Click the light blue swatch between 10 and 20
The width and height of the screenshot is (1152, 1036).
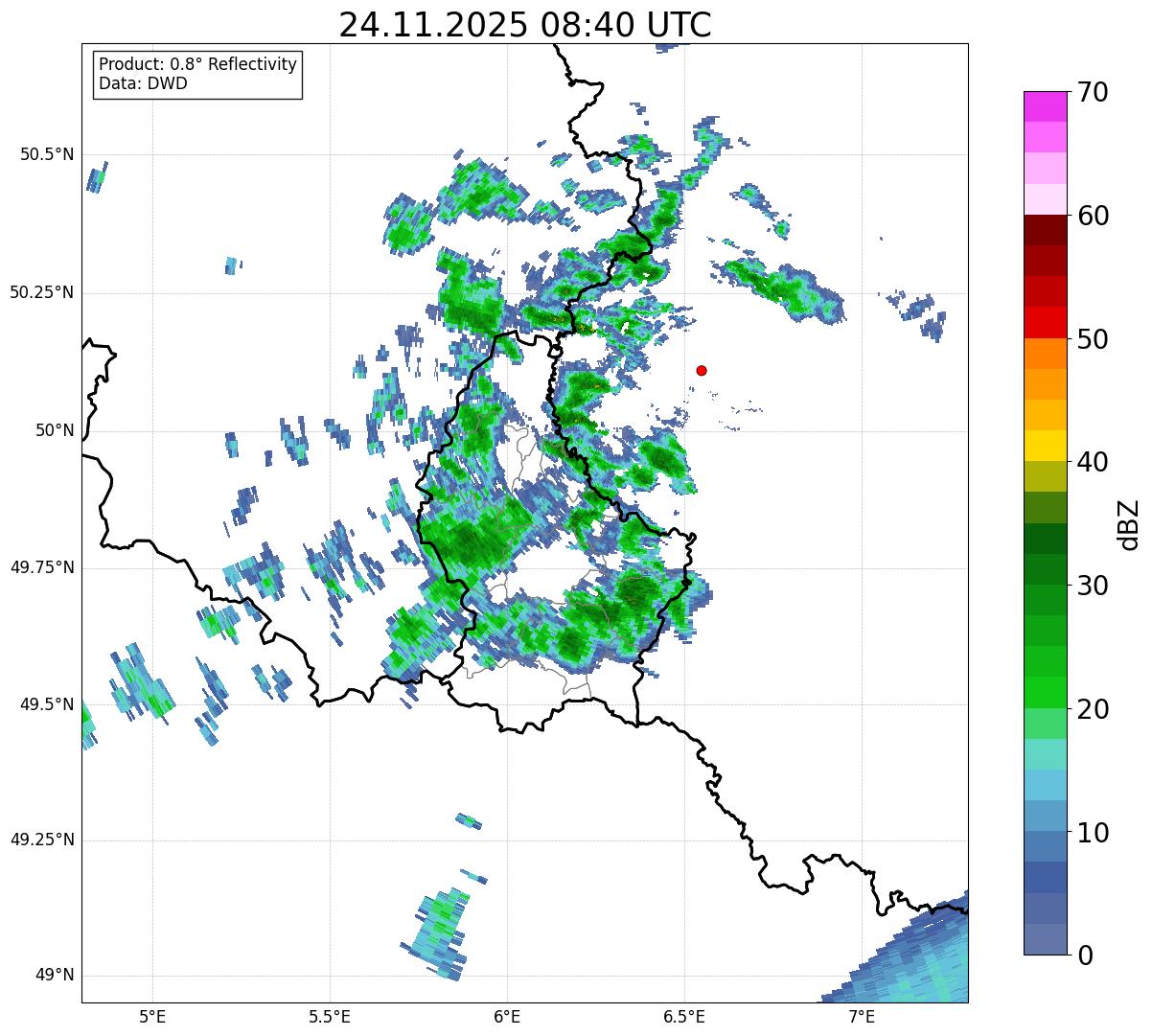click(x=1046, y=785)
